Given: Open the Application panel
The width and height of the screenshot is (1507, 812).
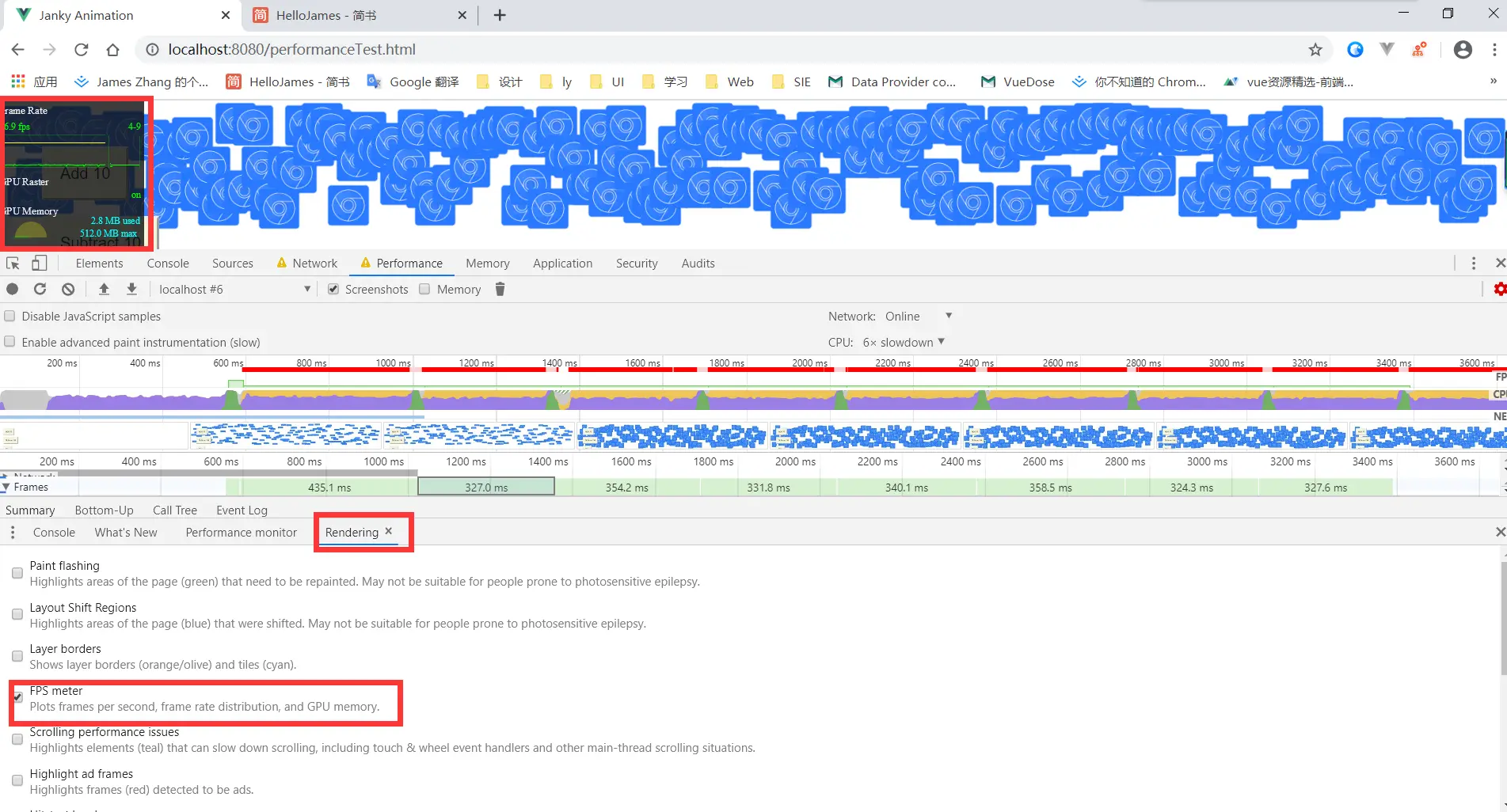Looking at the screenshot, I should (562, 264).
